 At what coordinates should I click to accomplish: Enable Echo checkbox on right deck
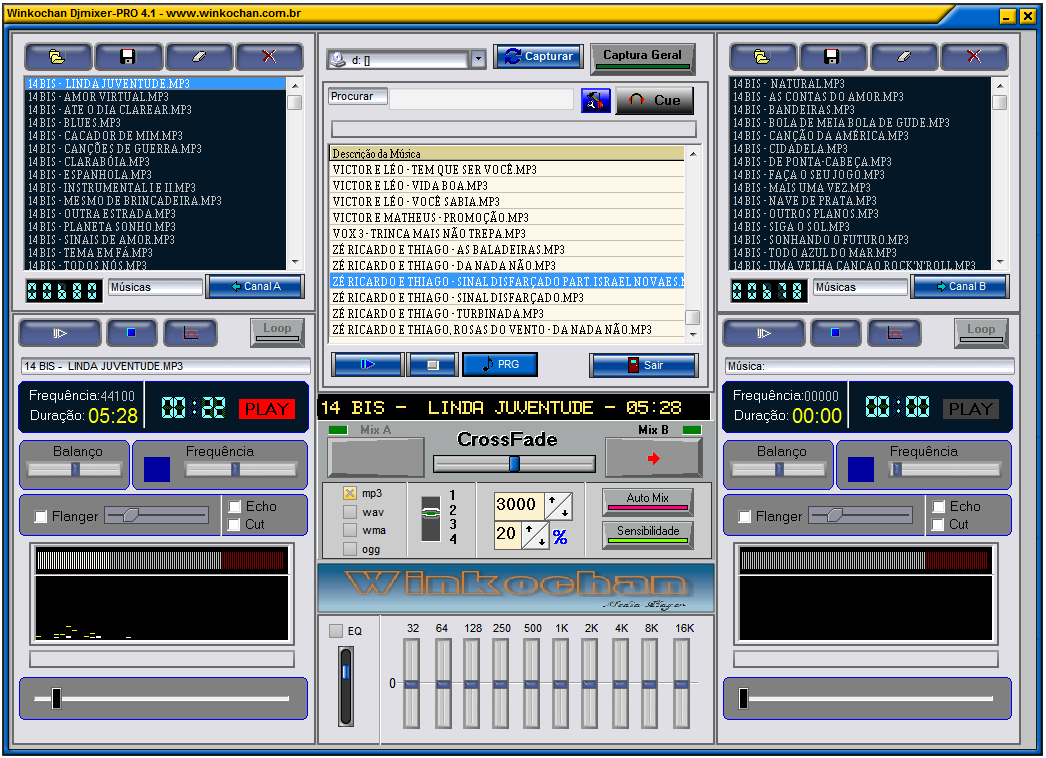pyautogui.click(x=939, y=506)
